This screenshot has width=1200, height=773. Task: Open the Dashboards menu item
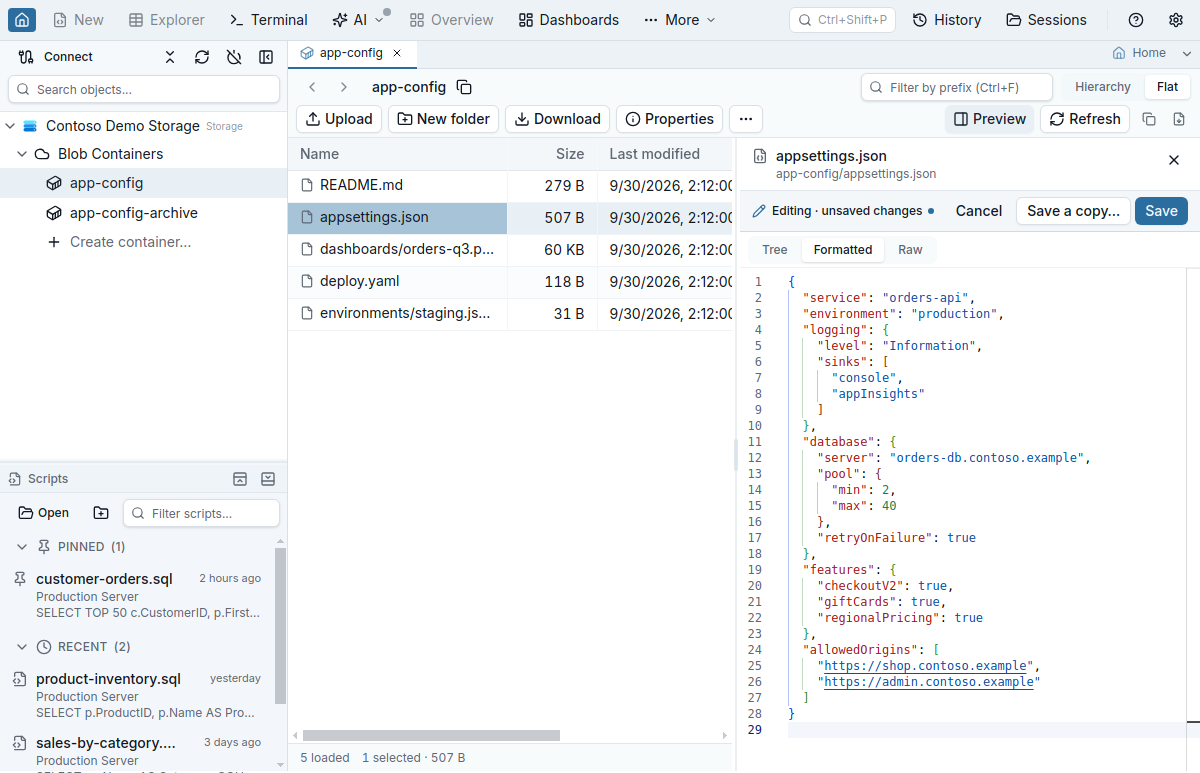[569, 20]
